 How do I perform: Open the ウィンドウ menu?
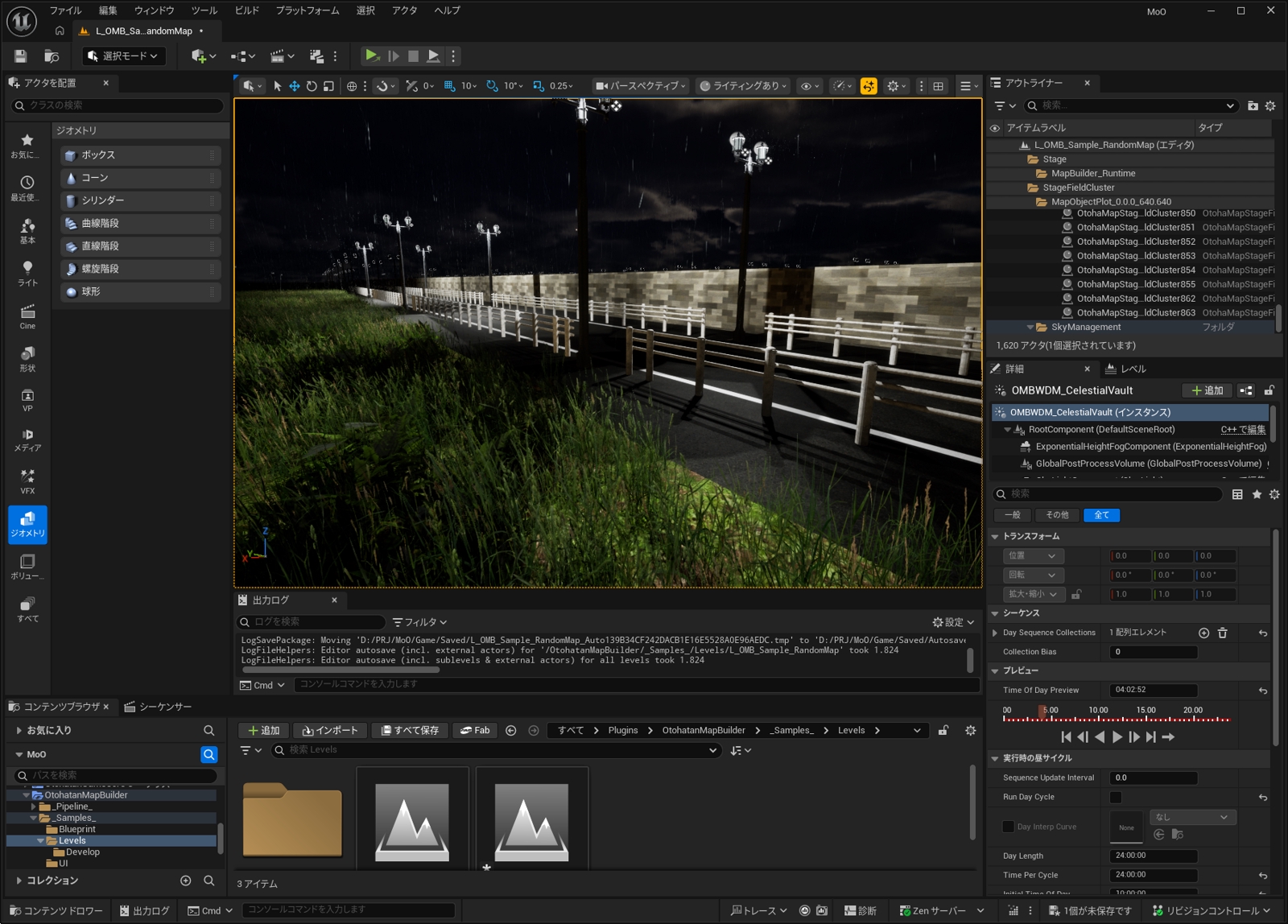pos(154,10)
